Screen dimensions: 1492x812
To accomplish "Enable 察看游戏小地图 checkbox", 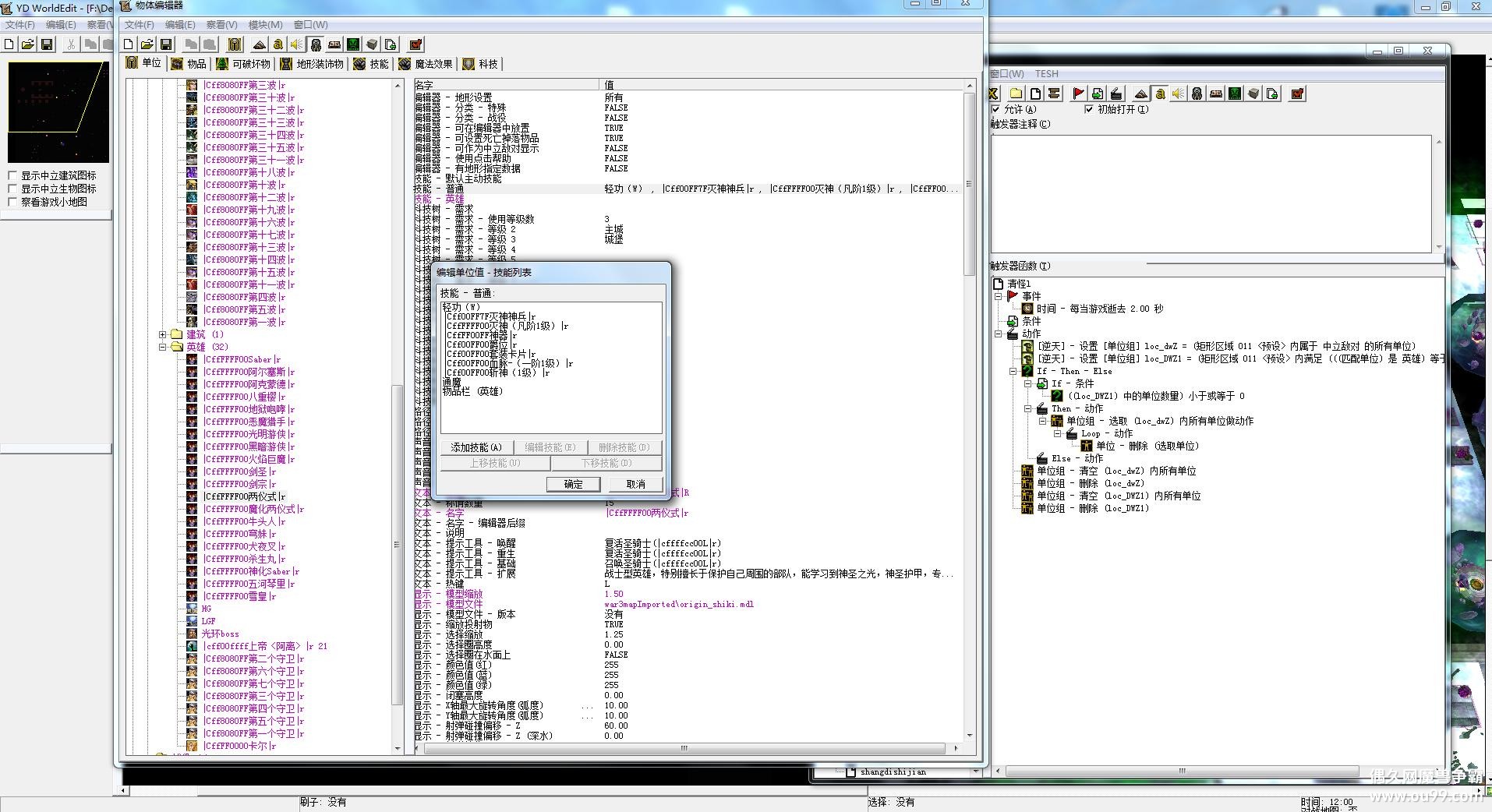I will tap(12, 202).
